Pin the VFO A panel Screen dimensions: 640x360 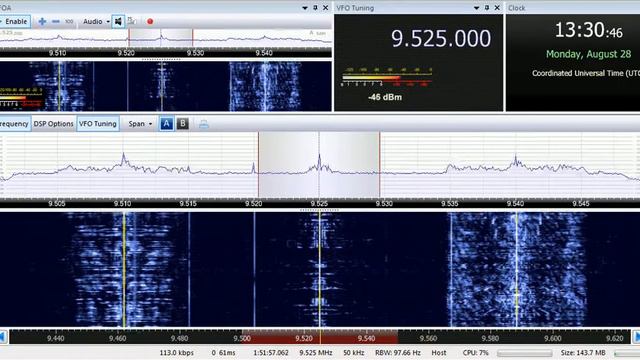(315, 8)
